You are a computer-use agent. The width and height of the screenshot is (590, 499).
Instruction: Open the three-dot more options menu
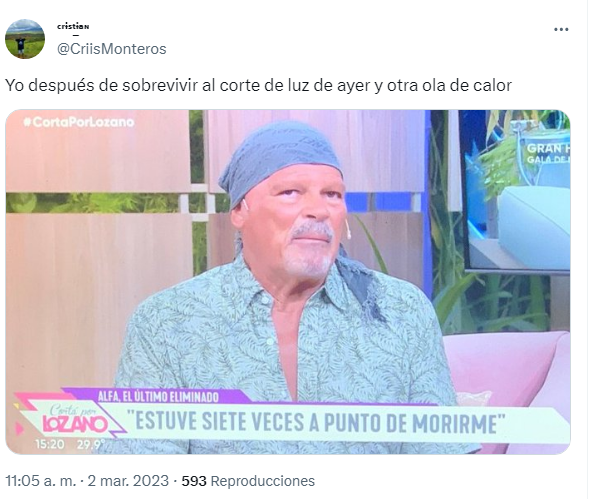coord(561,29)
